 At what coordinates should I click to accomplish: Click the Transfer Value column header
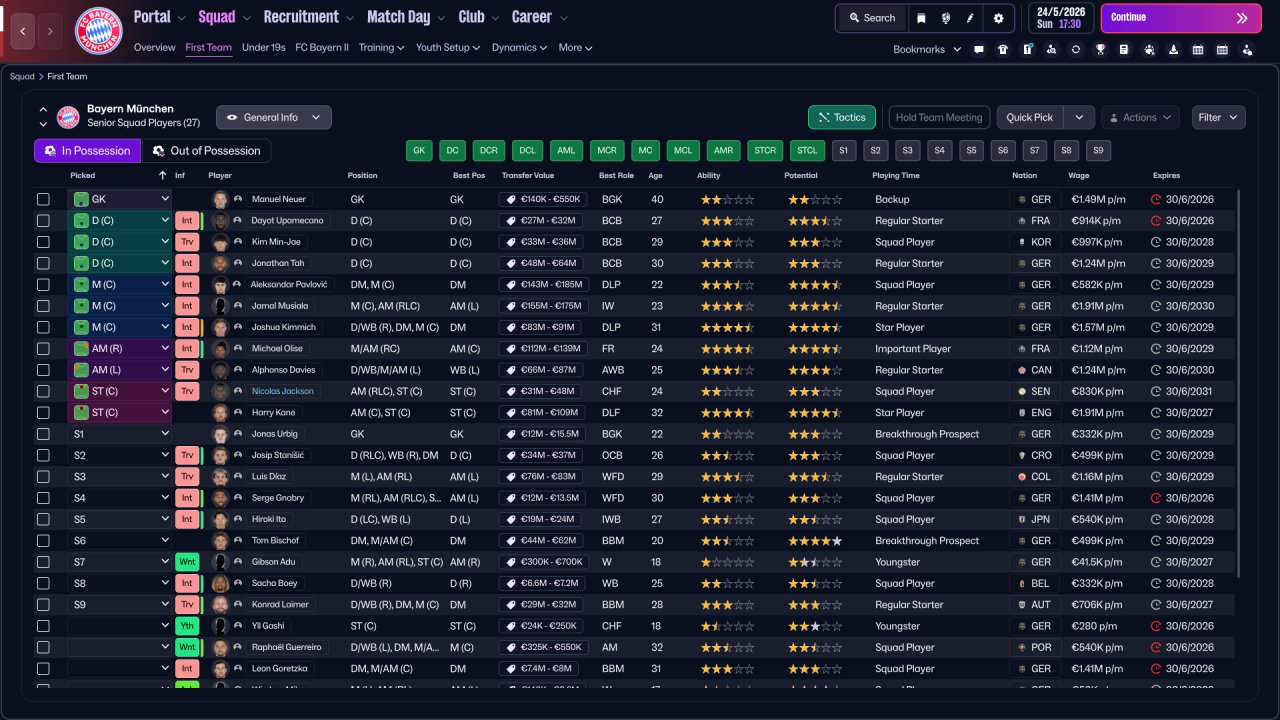[528, 175]
